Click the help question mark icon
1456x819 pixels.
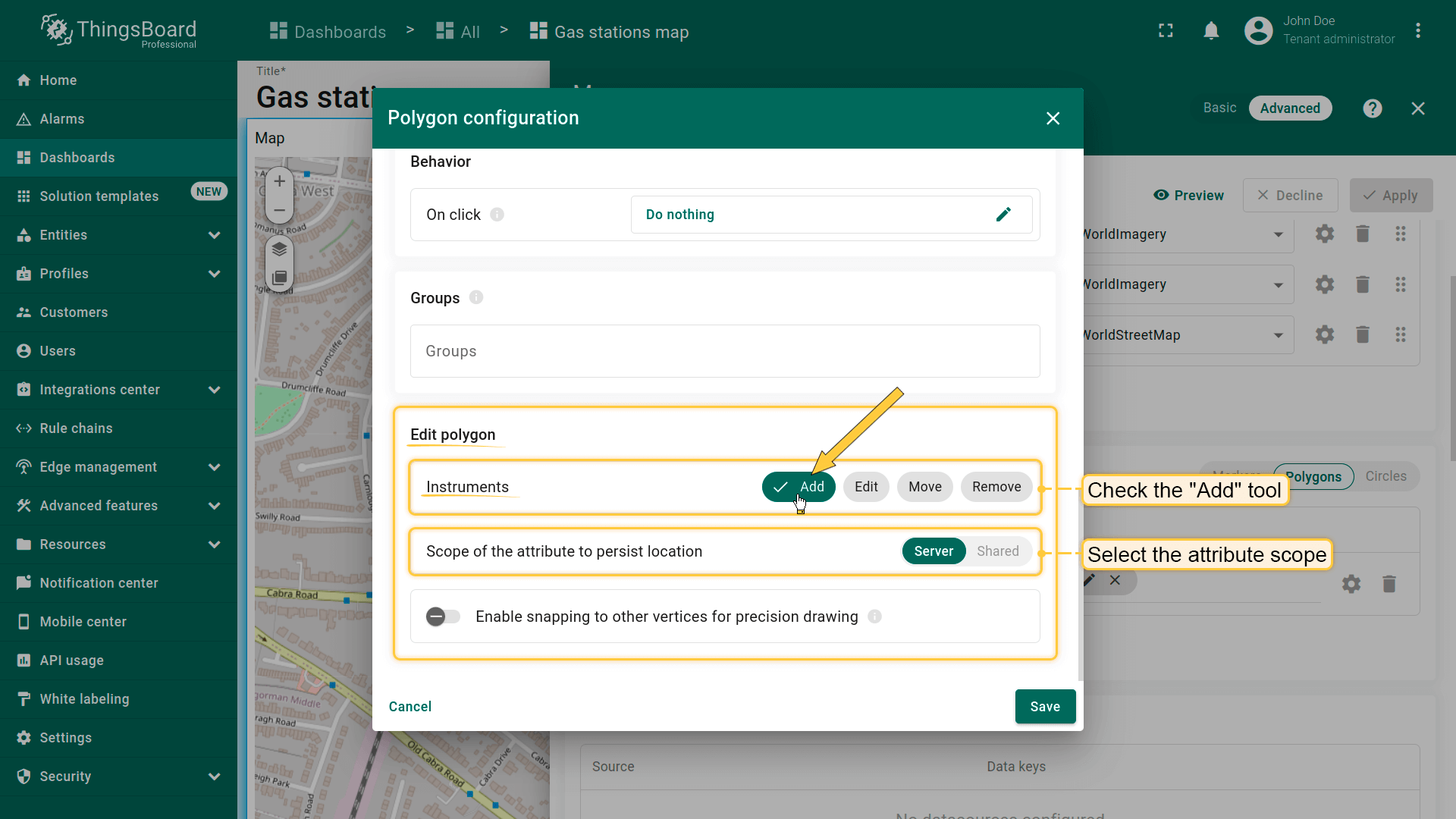click(x=1372, y=108)
